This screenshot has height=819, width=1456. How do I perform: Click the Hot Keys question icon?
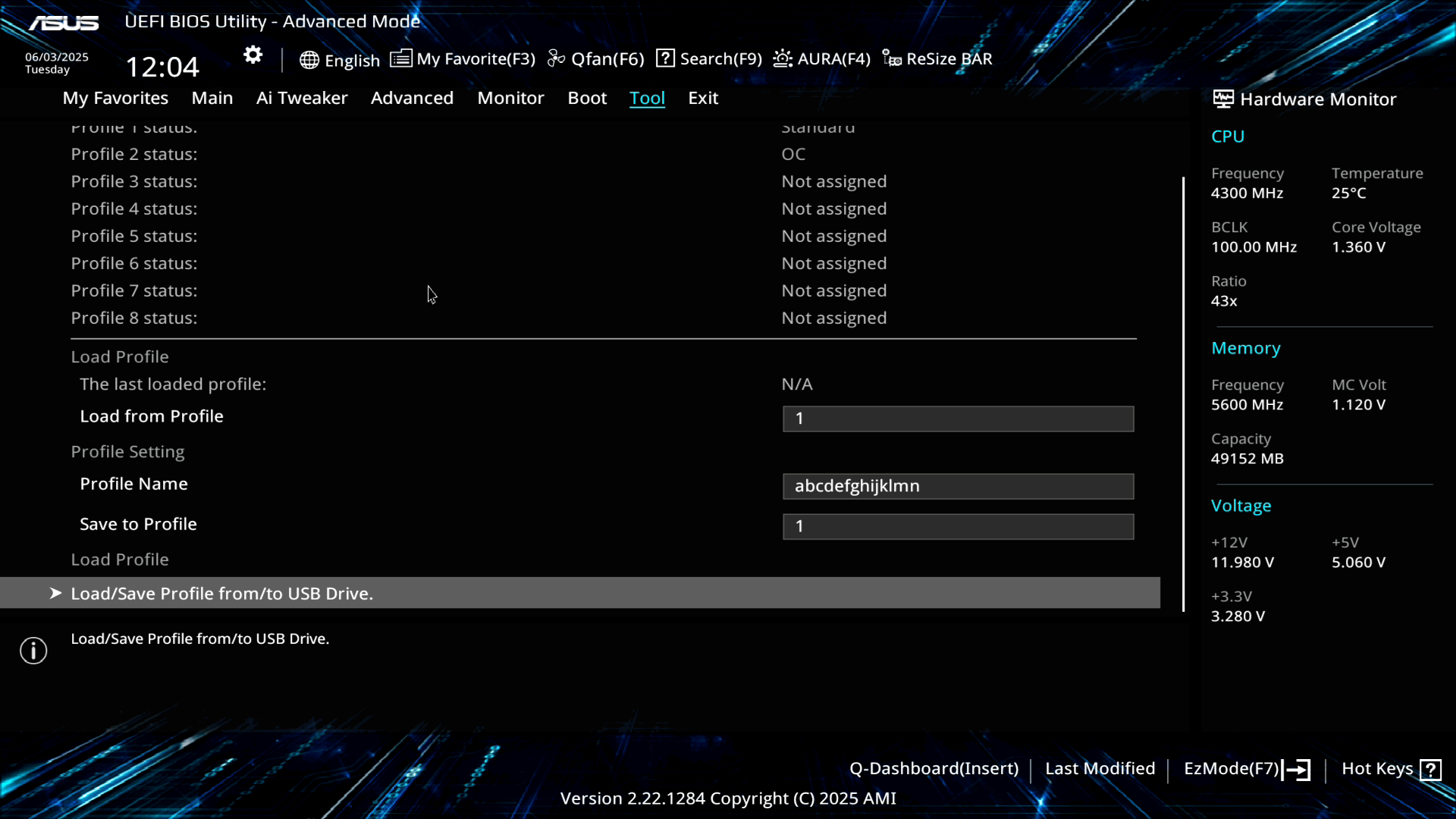[x=1431, y=770]
